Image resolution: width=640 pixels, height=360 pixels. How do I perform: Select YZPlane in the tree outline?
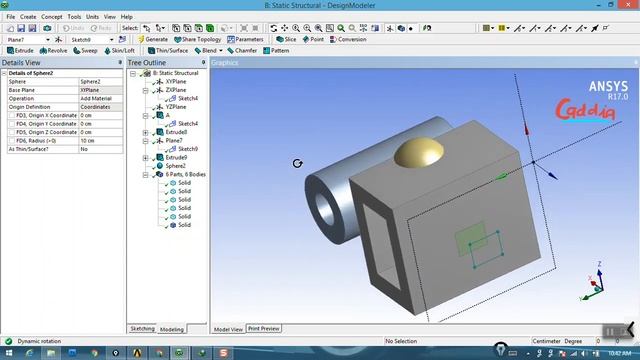[176, 107]
